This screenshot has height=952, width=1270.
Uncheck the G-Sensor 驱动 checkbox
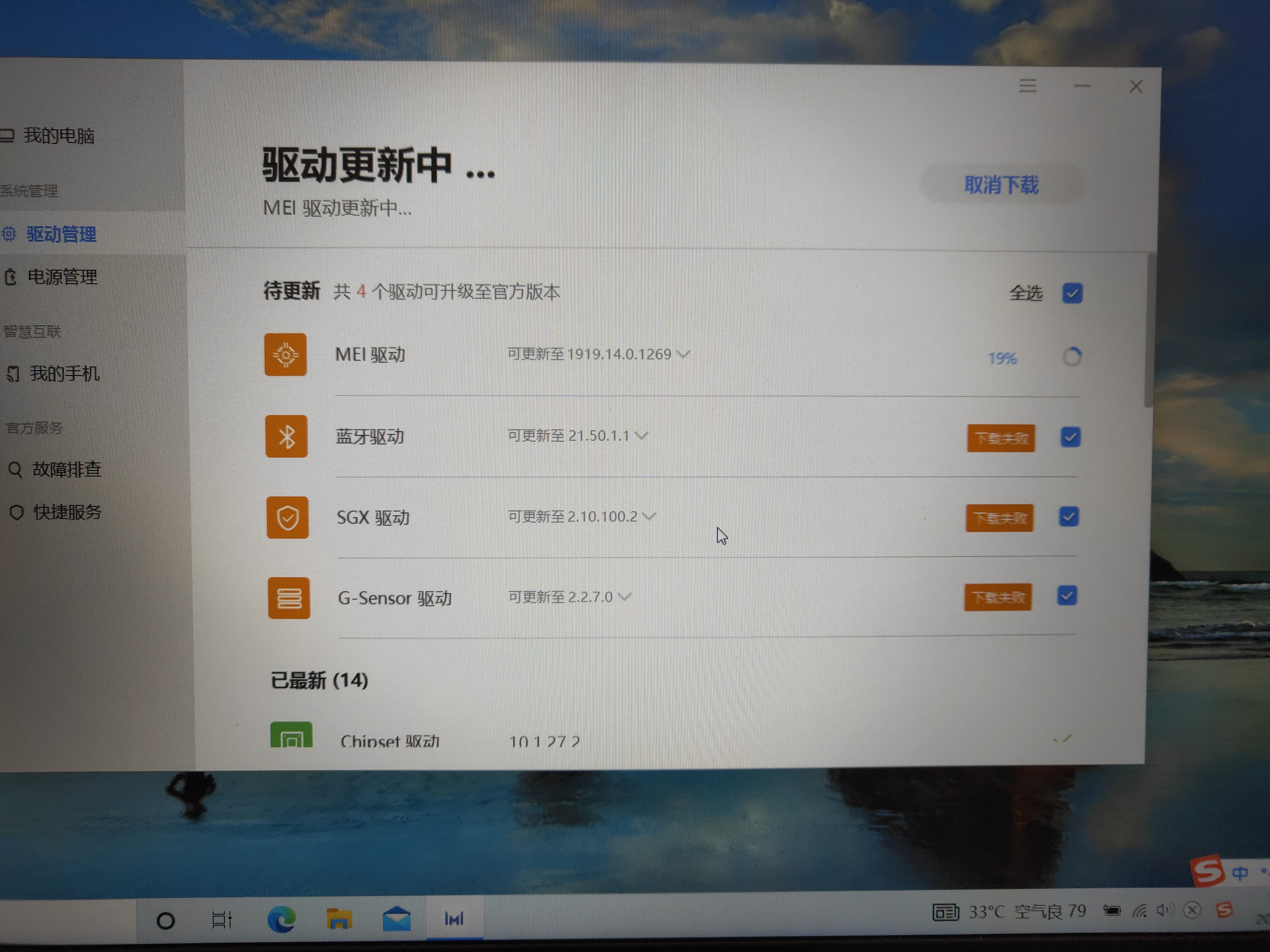point(1067,596)
